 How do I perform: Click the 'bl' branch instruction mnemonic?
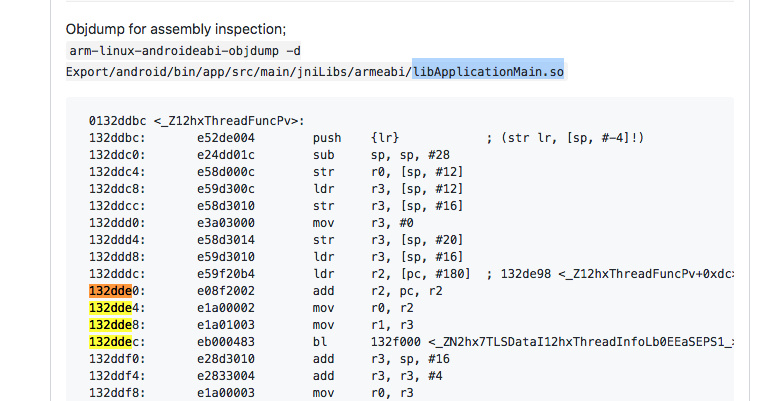tap(319, 341)
